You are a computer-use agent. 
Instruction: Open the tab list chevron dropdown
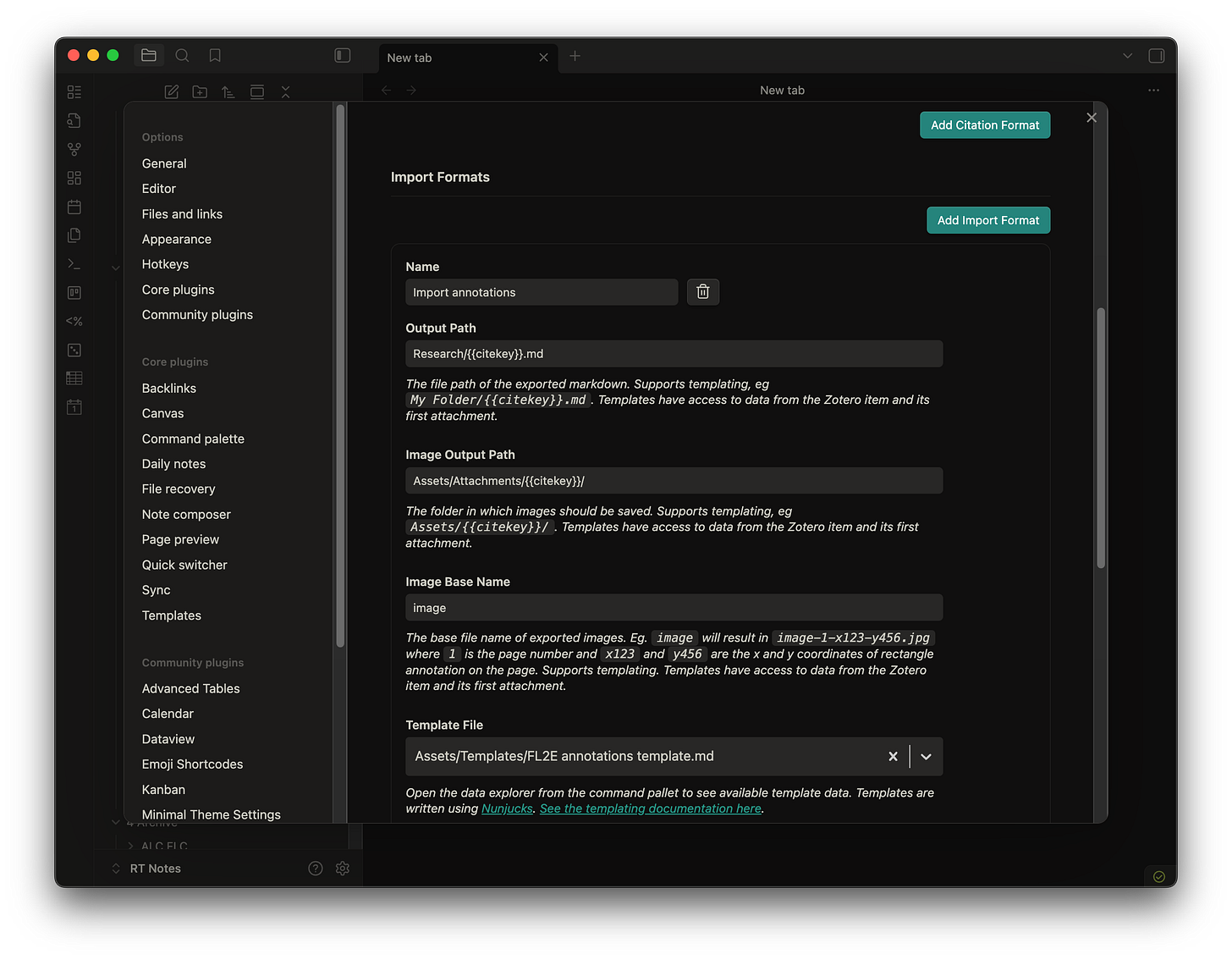coord(1127,56)
